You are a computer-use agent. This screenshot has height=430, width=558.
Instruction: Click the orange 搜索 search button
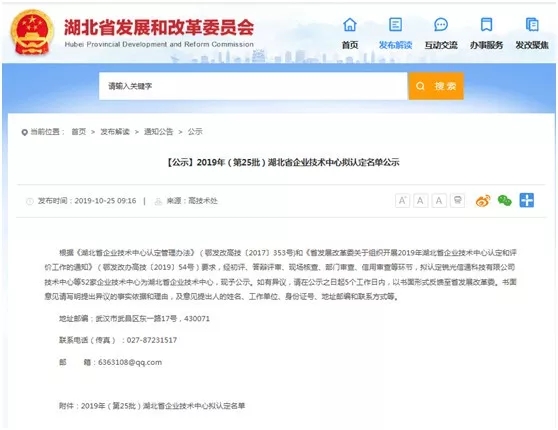[436, 86]
